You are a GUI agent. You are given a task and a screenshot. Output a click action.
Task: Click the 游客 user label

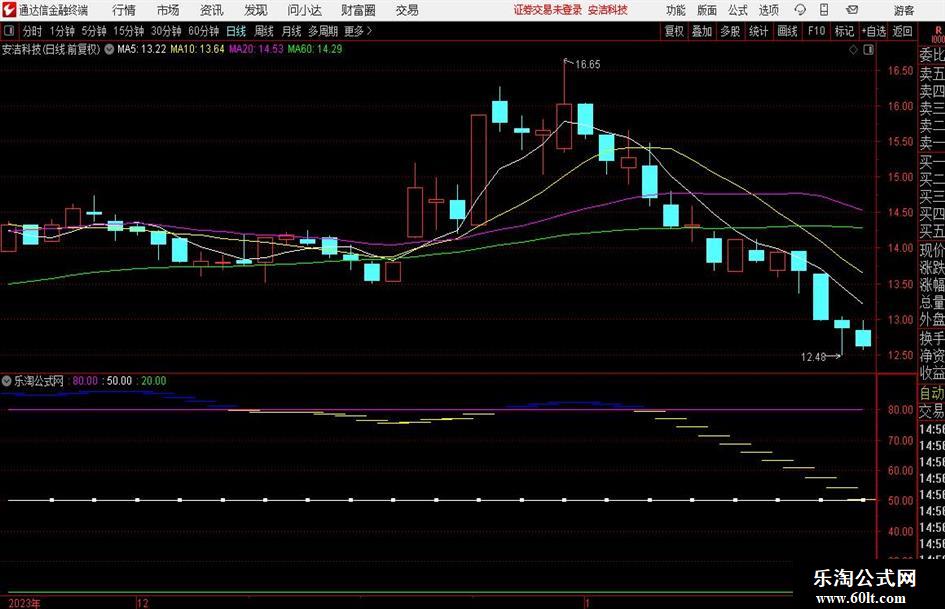[904, 10]
